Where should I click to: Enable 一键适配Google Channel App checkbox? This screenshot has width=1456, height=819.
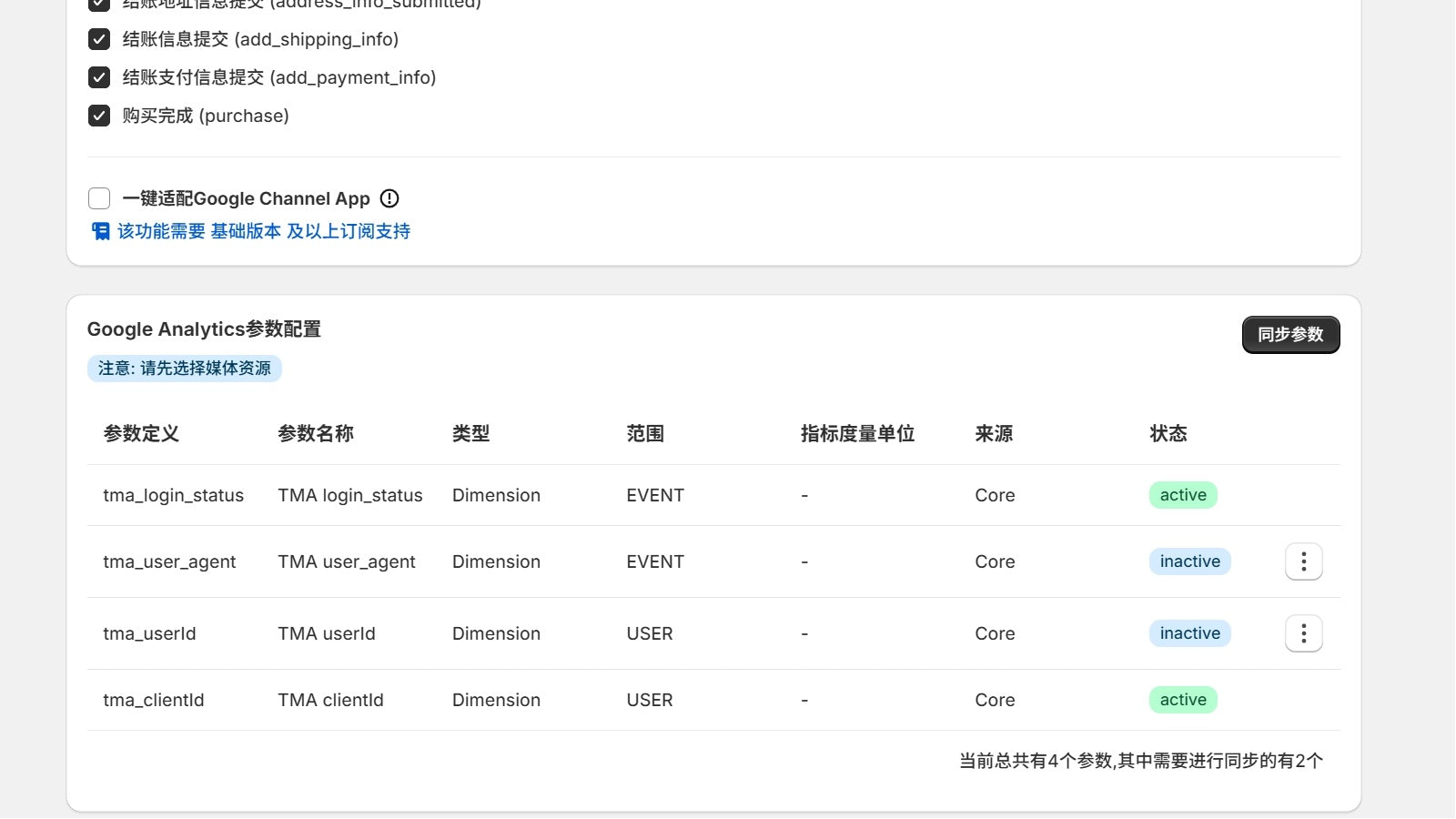pos(99,198)
